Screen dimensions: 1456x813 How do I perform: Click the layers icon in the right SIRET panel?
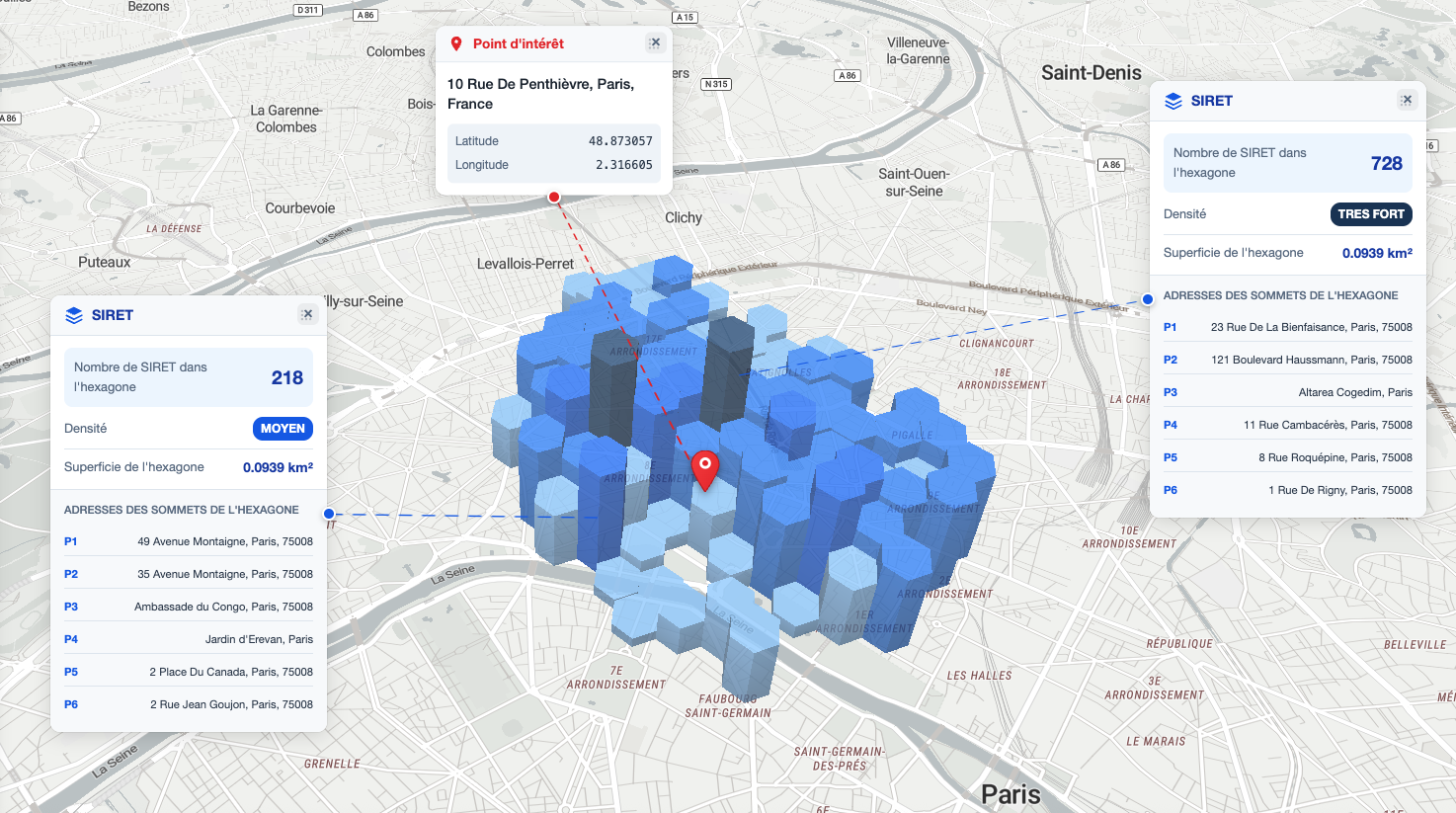(1172, 100)
